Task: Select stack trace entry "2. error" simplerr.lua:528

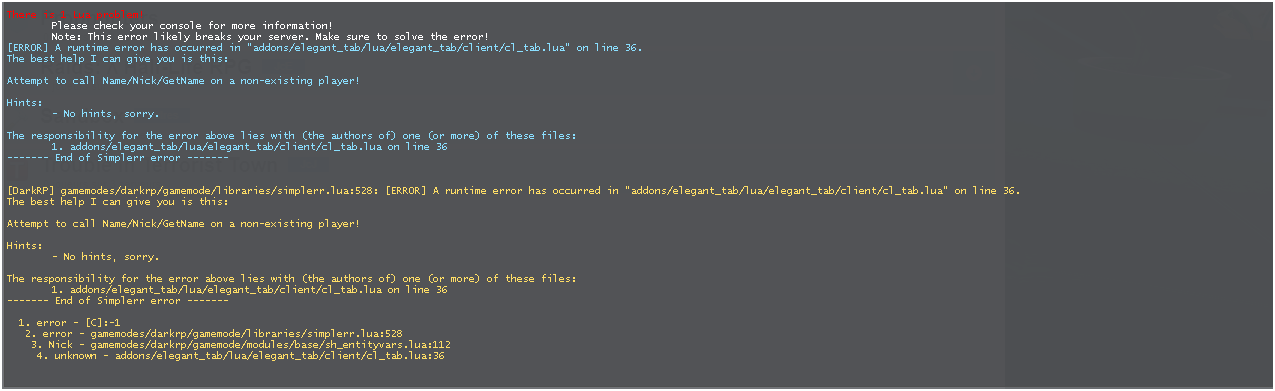Action: [x=214, y=333]
